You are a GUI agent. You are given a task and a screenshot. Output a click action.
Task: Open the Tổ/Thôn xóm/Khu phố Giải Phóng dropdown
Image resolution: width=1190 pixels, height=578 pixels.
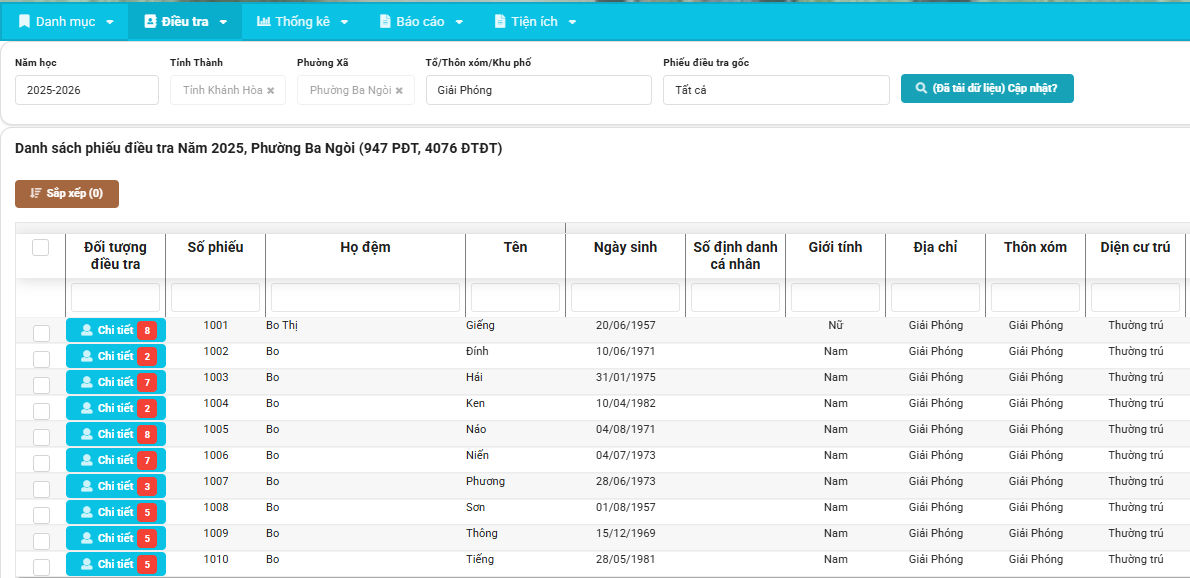click(x=539, y=90)
